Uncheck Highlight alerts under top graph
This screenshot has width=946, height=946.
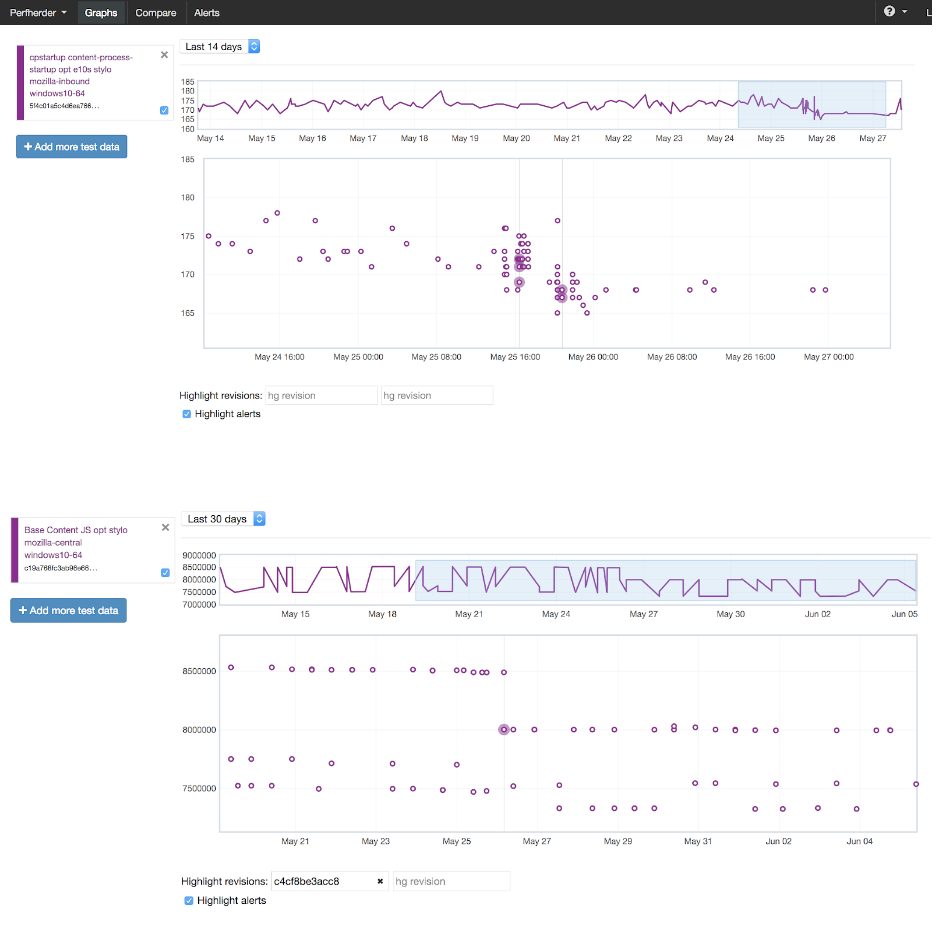tap(187, 414)
